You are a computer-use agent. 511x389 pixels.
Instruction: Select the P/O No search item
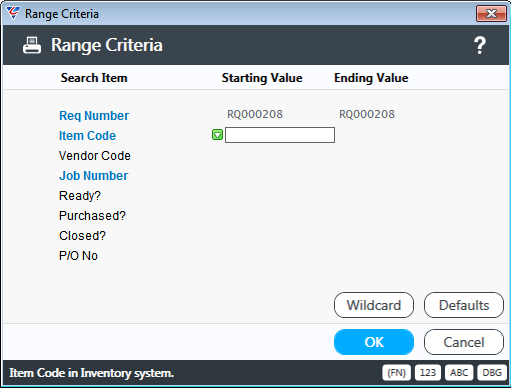click(78, 256)
